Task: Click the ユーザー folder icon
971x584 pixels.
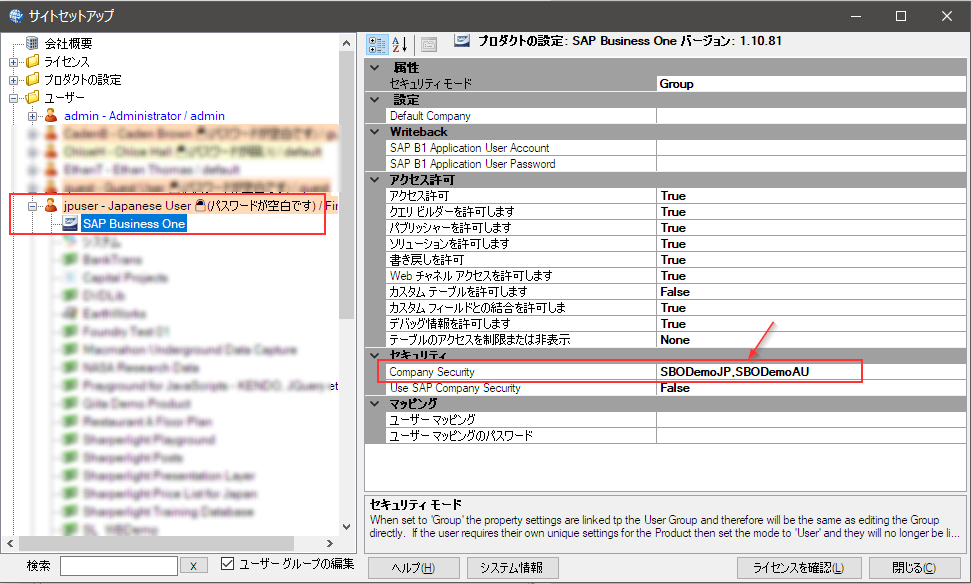Action: click(32, 97)
